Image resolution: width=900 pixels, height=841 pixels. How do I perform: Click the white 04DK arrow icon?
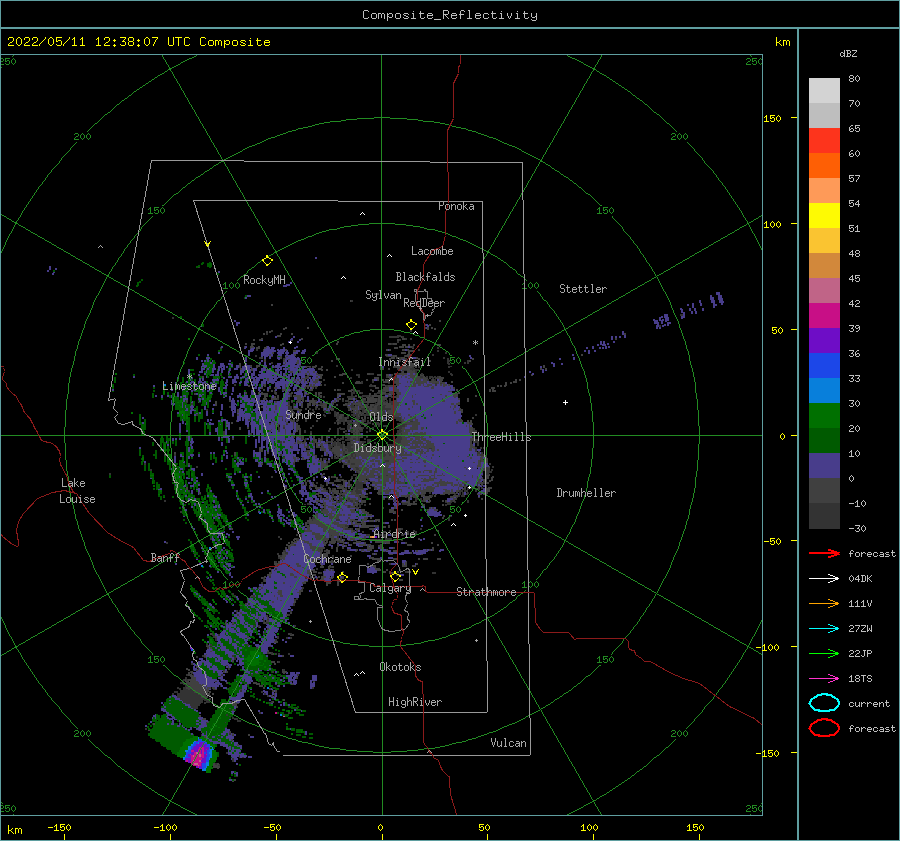(824, 578)
